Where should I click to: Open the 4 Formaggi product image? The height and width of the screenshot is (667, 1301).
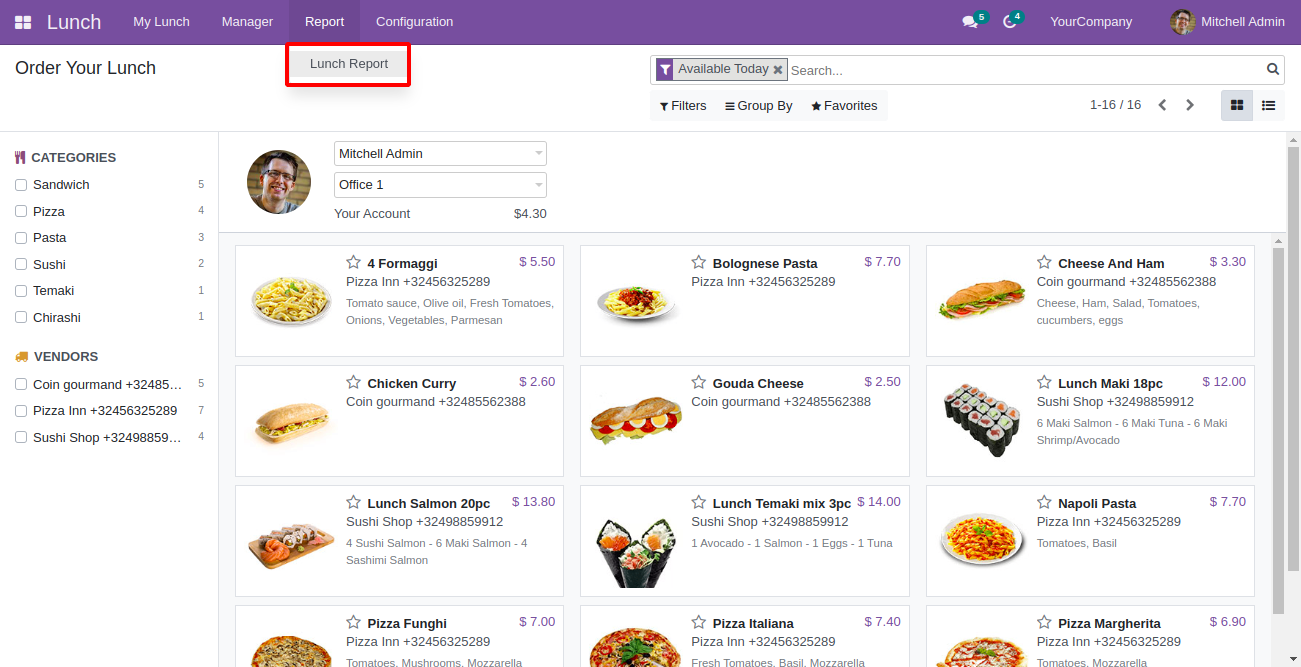(x=291, y=300)
